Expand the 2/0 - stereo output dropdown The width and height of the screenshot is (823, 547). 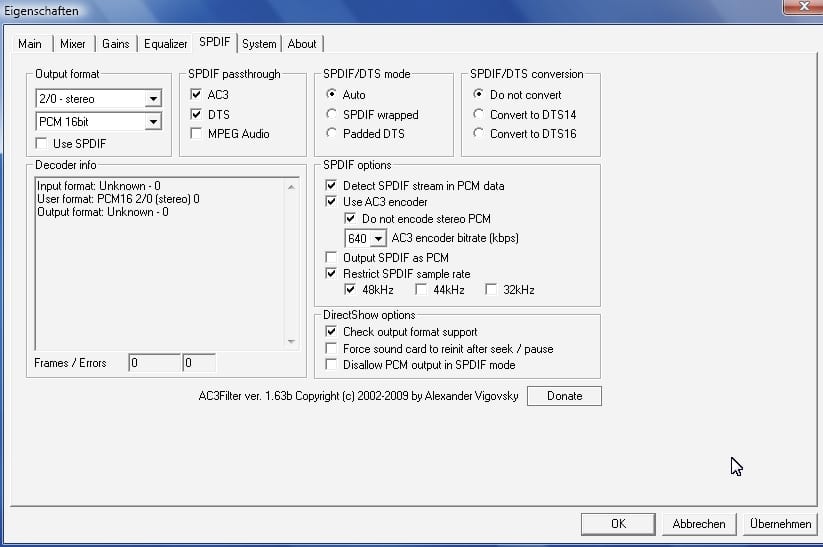pyautogui.click(x=153, y=98)
